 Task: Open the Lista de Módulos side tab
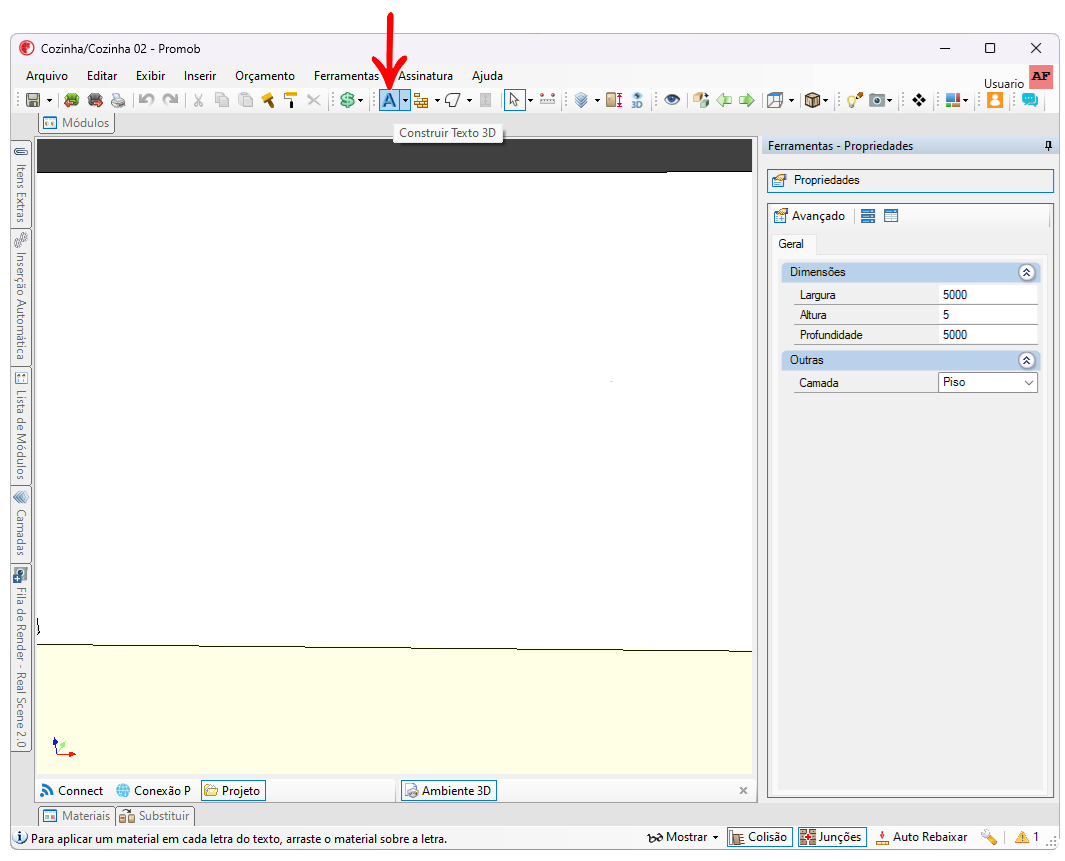pos(21,426)
